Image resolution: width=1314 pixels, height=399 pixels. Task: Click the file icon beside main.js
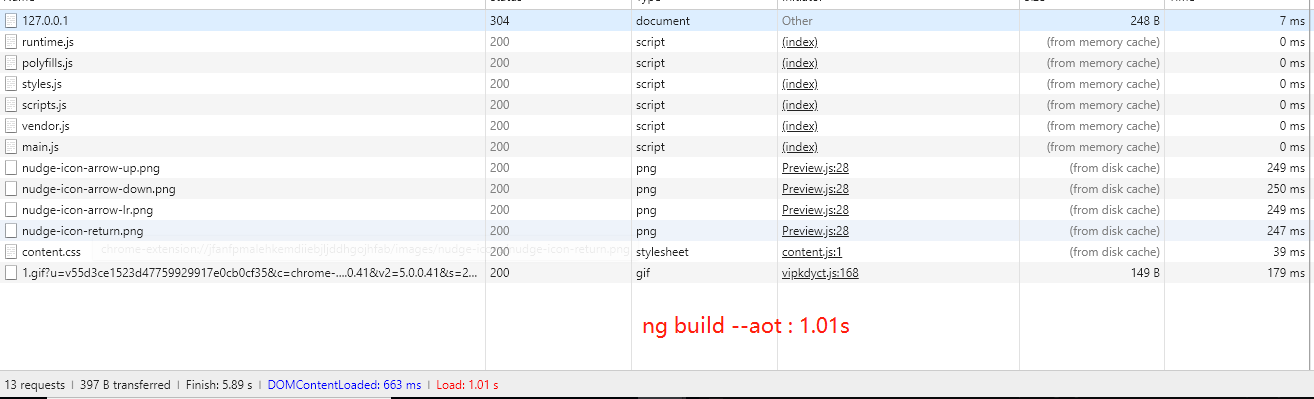[11, 147]
